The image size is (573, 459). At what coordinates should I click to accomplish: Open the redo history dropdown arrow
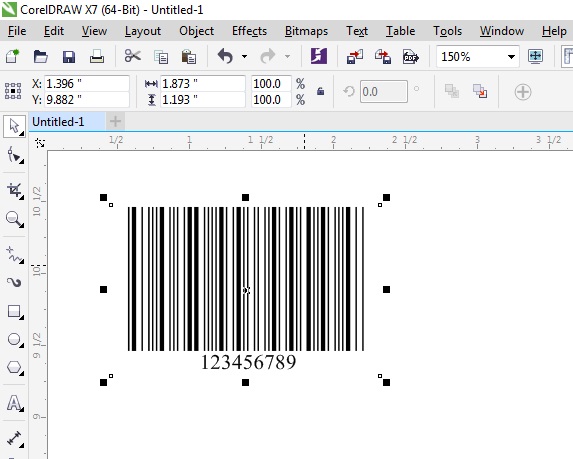(x=288, y=57)
